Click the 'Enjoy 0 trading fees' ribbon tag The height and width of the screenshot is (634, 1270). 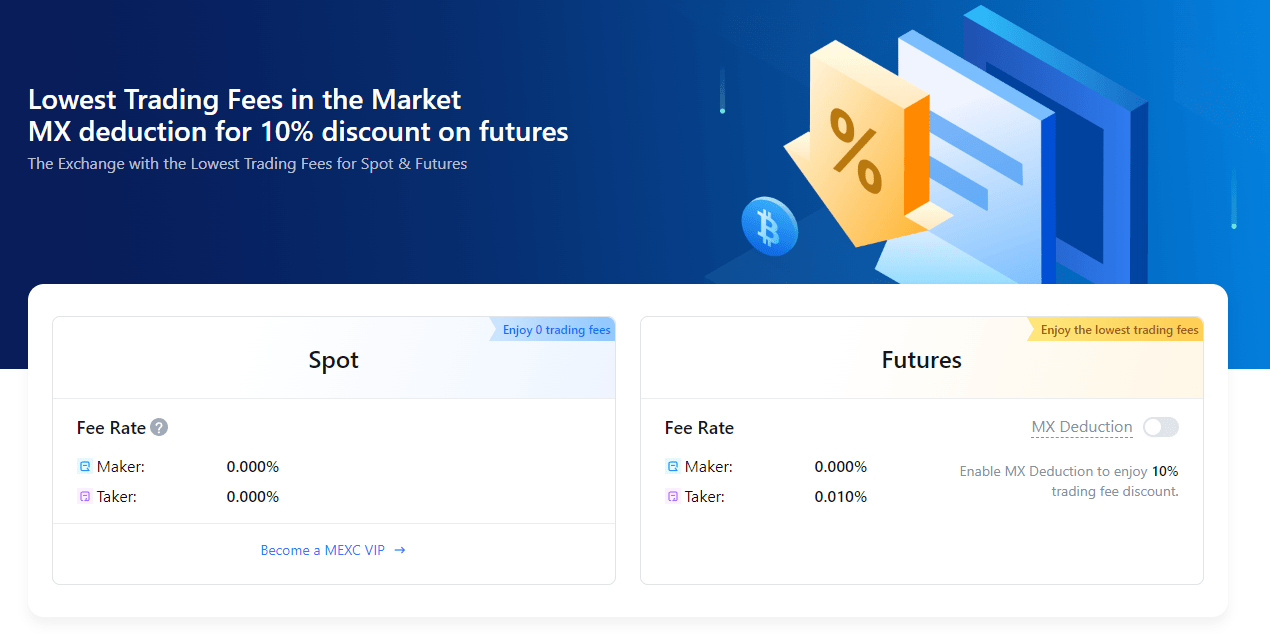(x=552, y=329)
